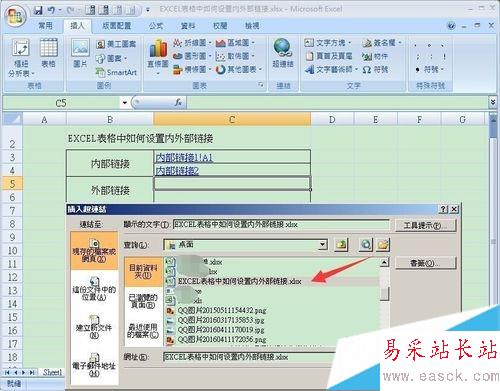This screenshot has height=391, width=500.
Task: Switch to the 常用 Home ribbon tab
Action: coord(46,26)
